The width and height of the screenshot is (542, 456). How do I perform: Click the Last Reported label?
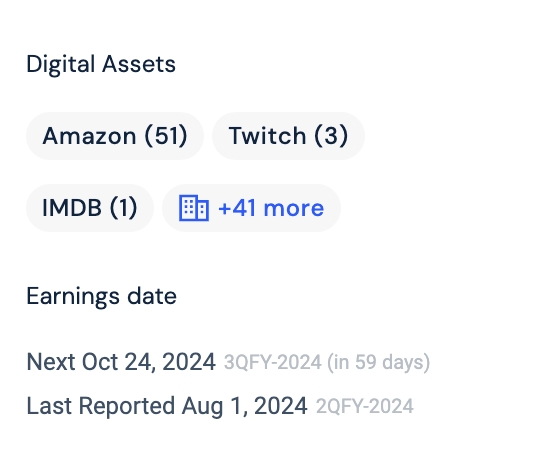tap(101, 406)
